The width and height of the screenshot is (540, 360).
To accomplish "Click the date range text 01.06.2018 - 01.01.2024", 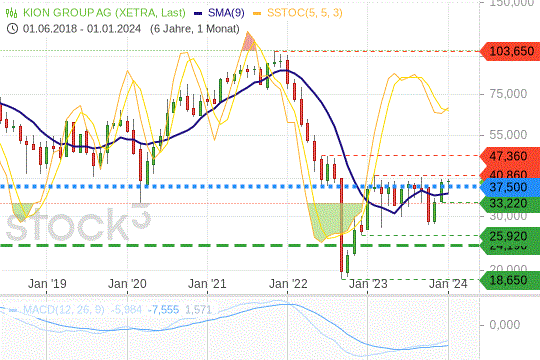I will (82, 29).
